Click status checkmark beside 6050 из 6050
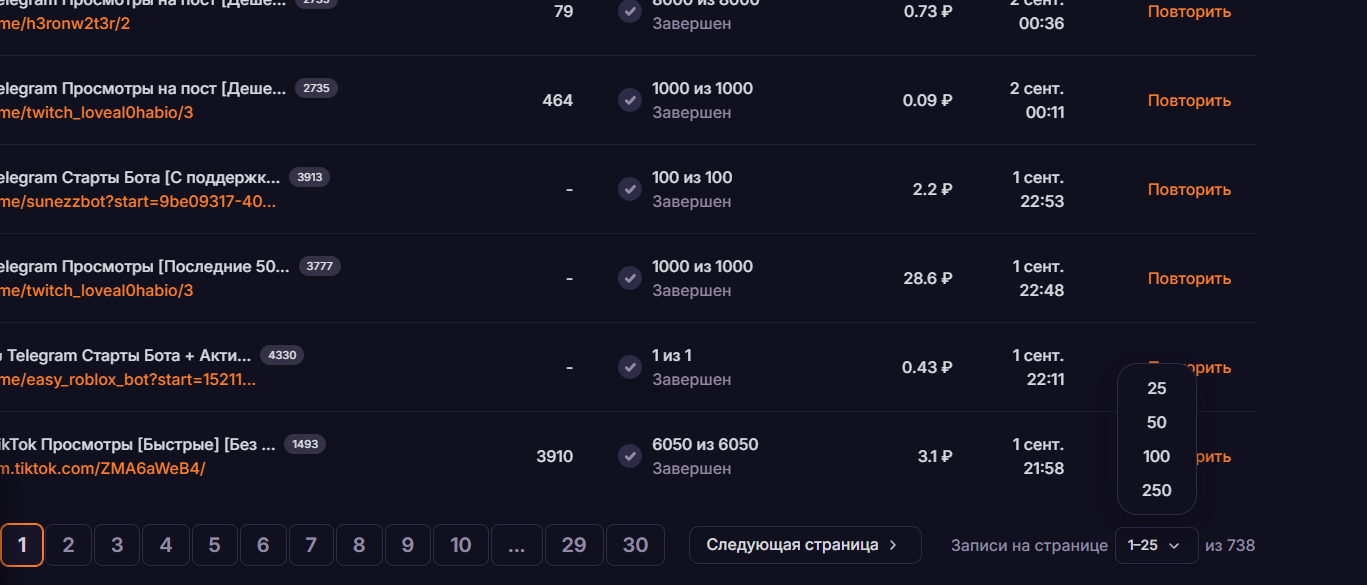1367x585 pixels. tap(629, 456)
